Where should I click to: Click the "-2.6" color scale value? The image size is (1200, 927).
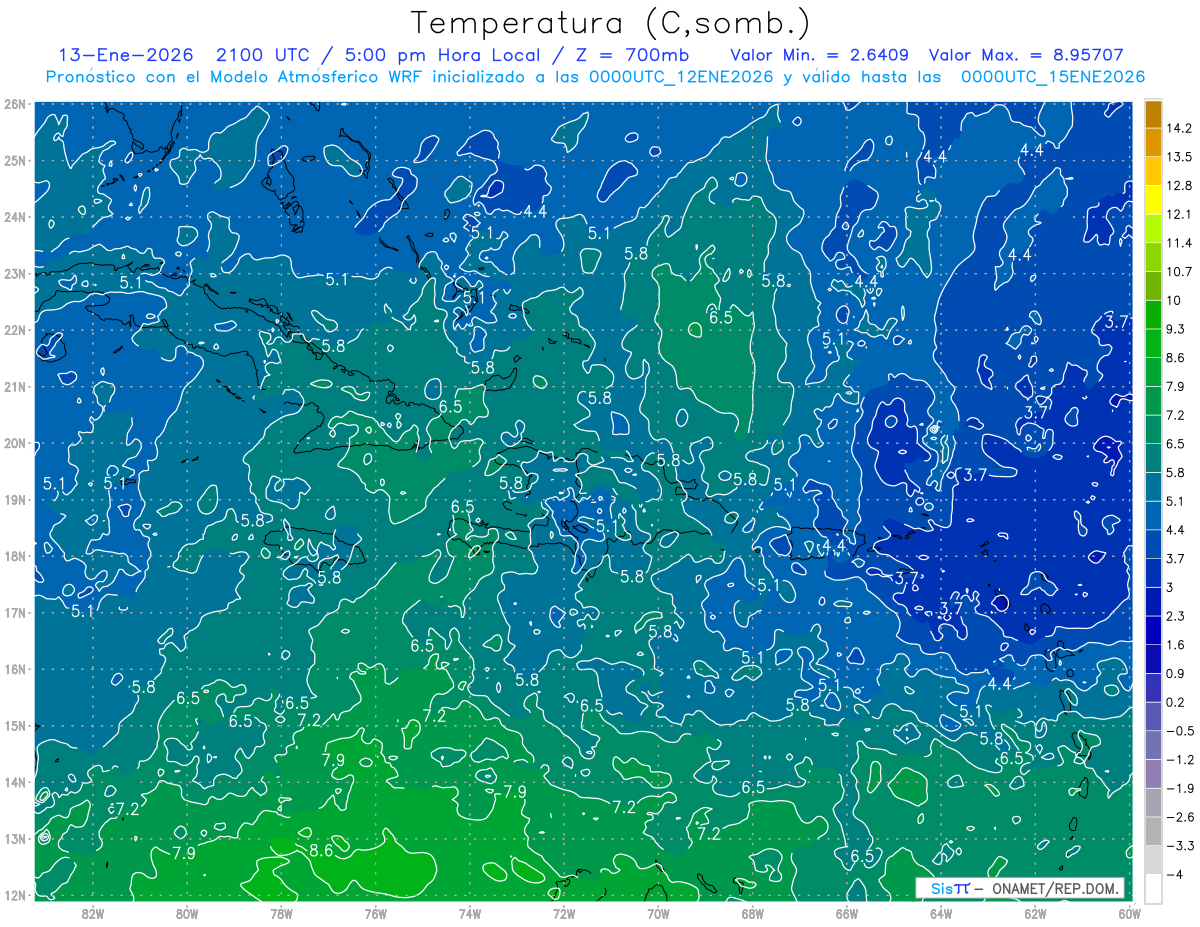click(x=1180, y=818)
